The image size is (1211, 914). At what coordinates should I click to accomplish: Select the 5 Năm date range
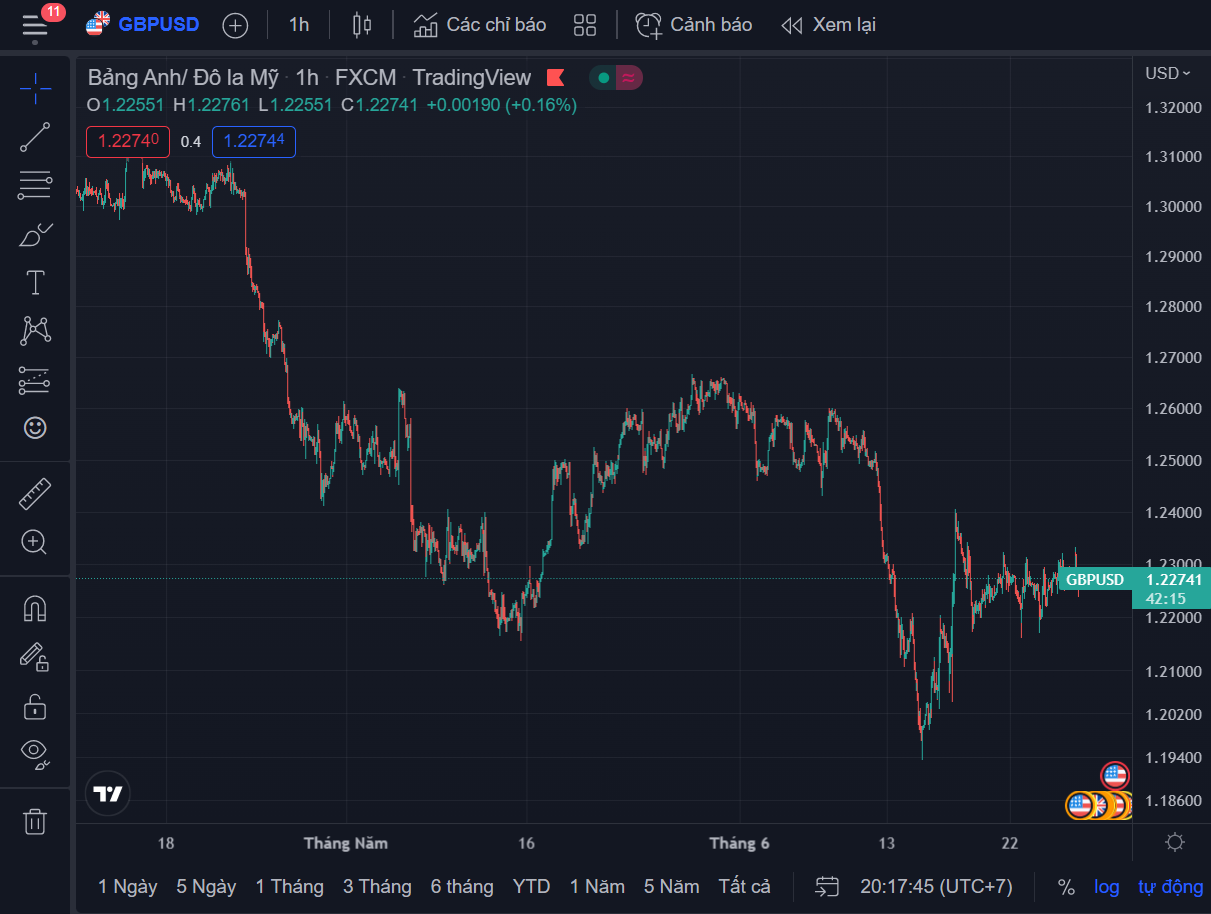[x=672, y=886]
